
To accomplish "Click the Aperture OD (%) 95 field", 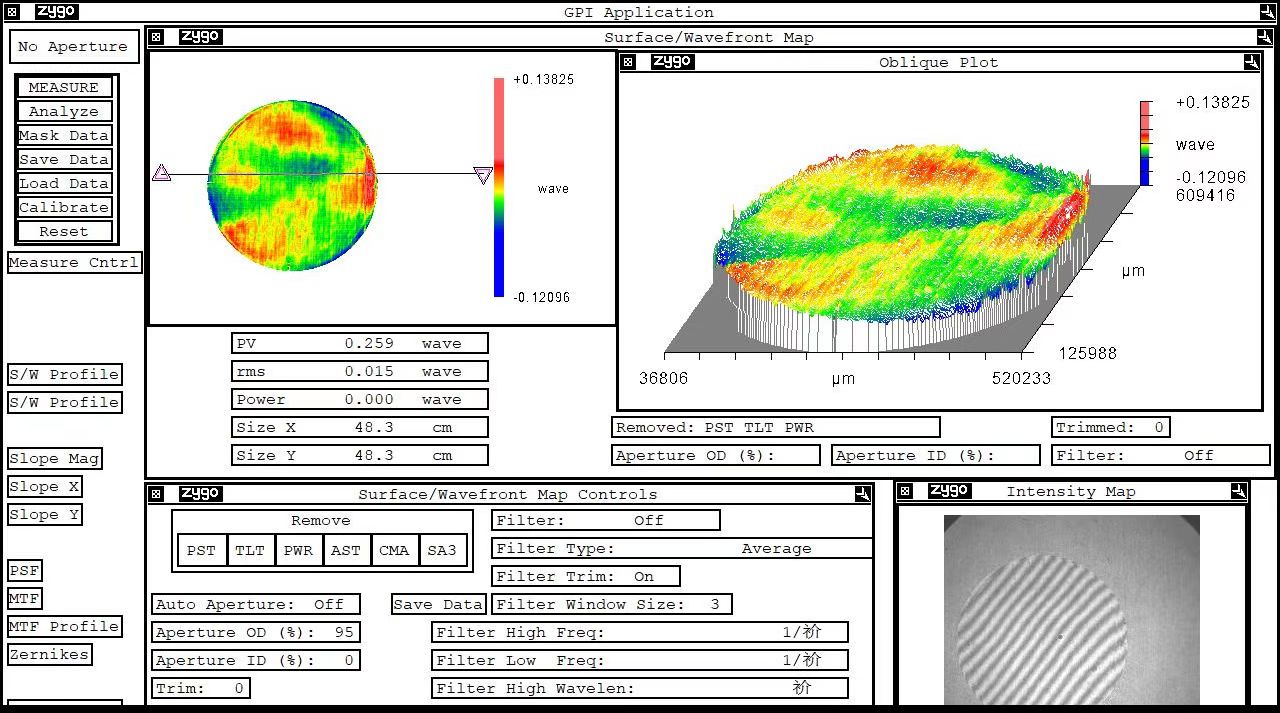I will (255, 632).
